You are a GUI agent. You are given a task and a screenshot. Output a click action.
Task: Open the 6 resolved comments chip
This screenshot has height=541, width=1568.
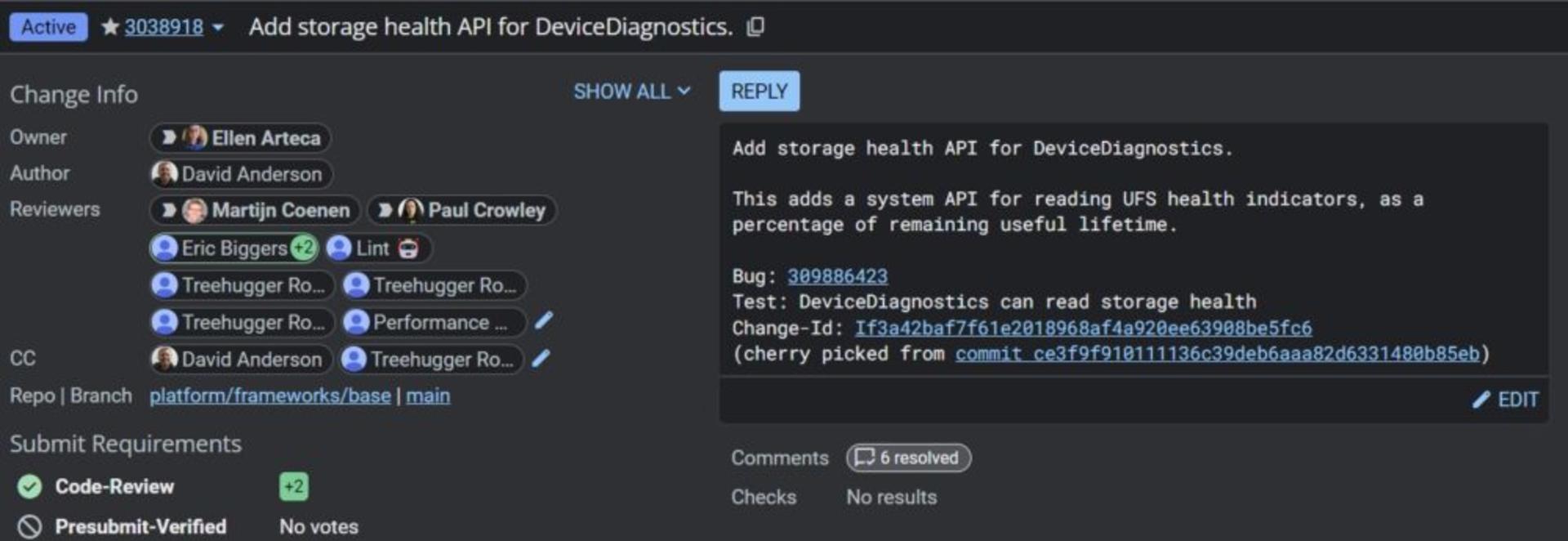[908, 458]
